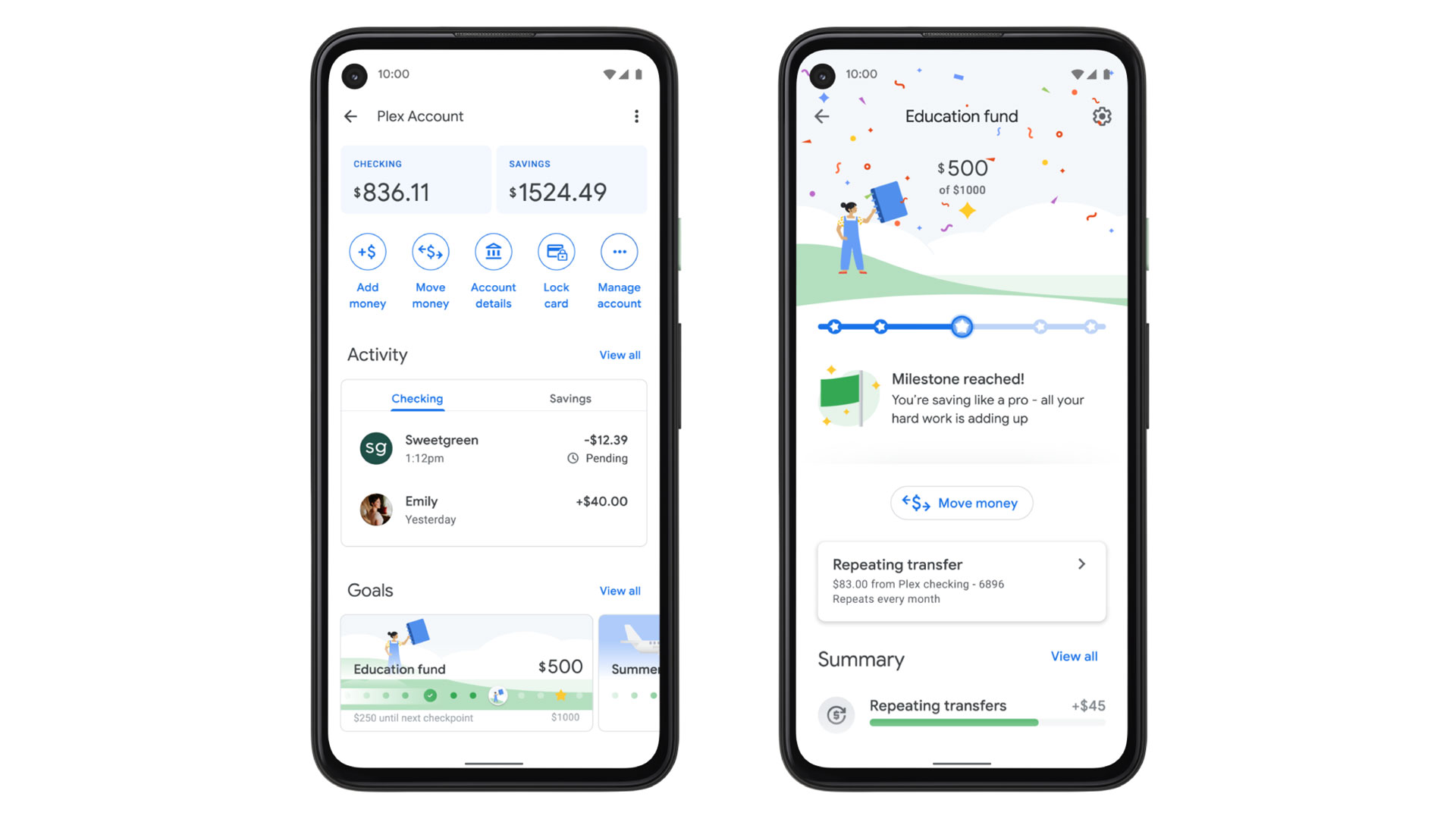Tap the Move money icon on Education fund screen
Viewport: 1456px width, 819px height.
point(960,502)
